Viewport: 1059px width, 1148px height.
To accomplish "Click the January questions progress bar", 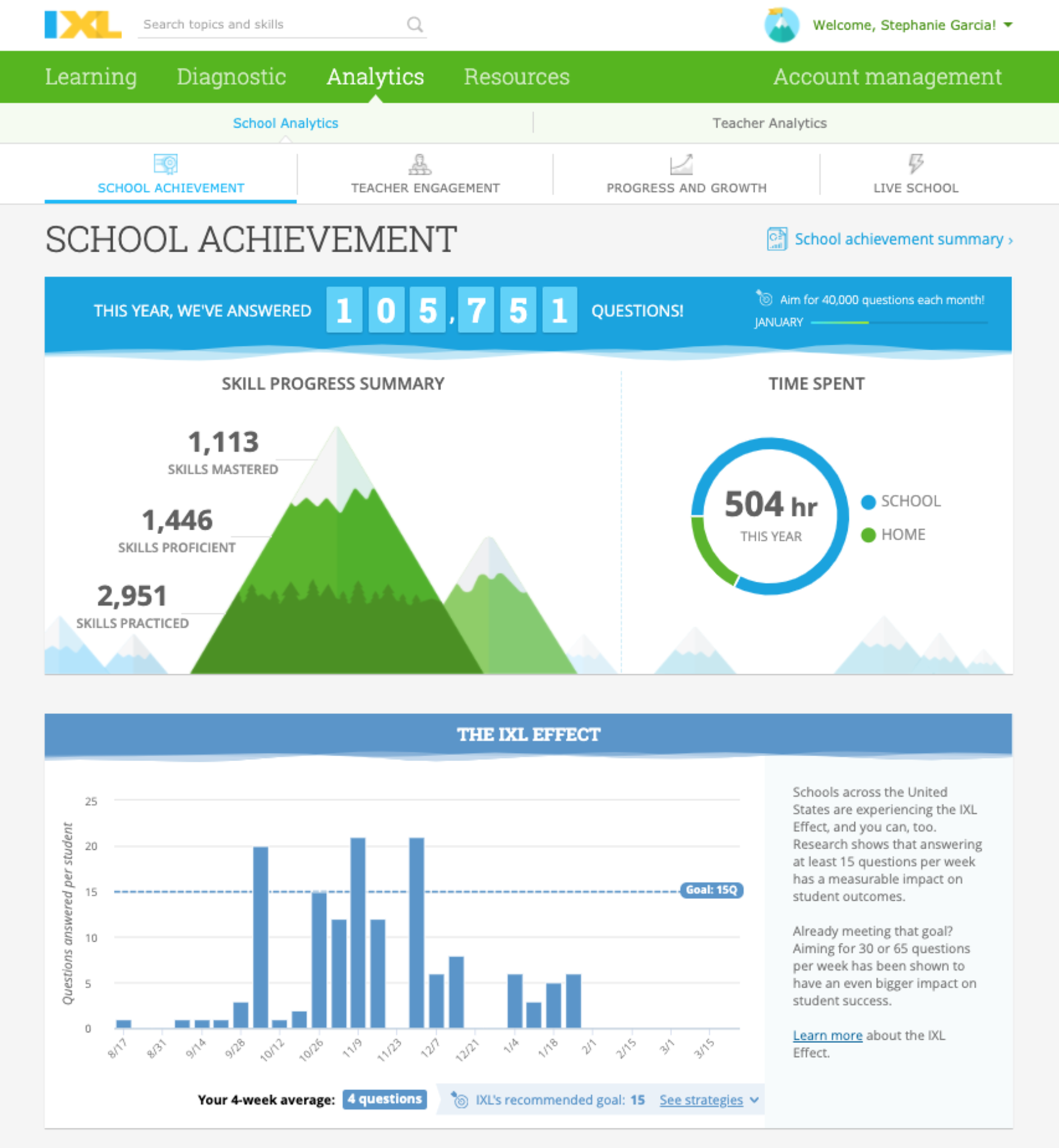I will (x=899, y=322).
